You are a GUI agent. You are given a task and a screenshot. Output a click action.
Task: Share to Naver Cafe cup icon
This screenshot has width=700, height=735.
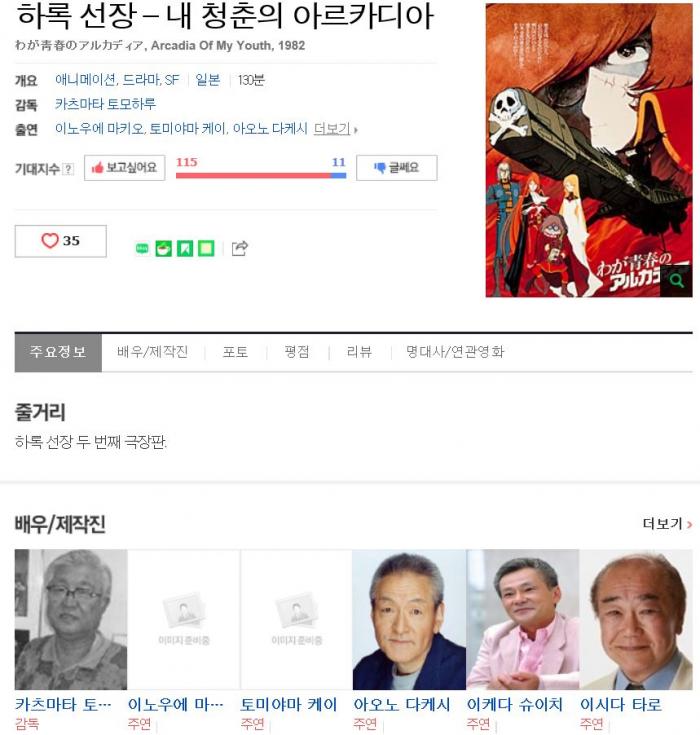164,248
